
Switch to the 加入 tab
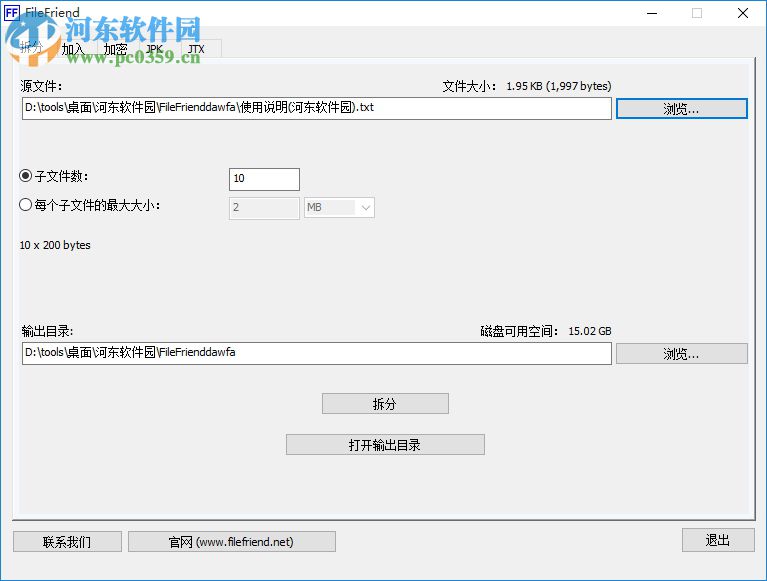(x=73, y=49)
